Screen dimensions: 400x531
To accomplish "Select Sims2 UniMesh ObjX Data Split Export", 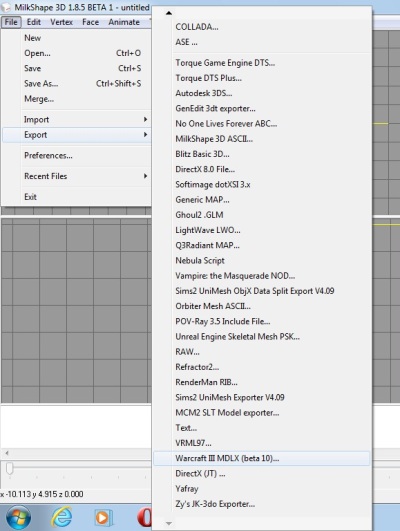I will click(261, 291).
